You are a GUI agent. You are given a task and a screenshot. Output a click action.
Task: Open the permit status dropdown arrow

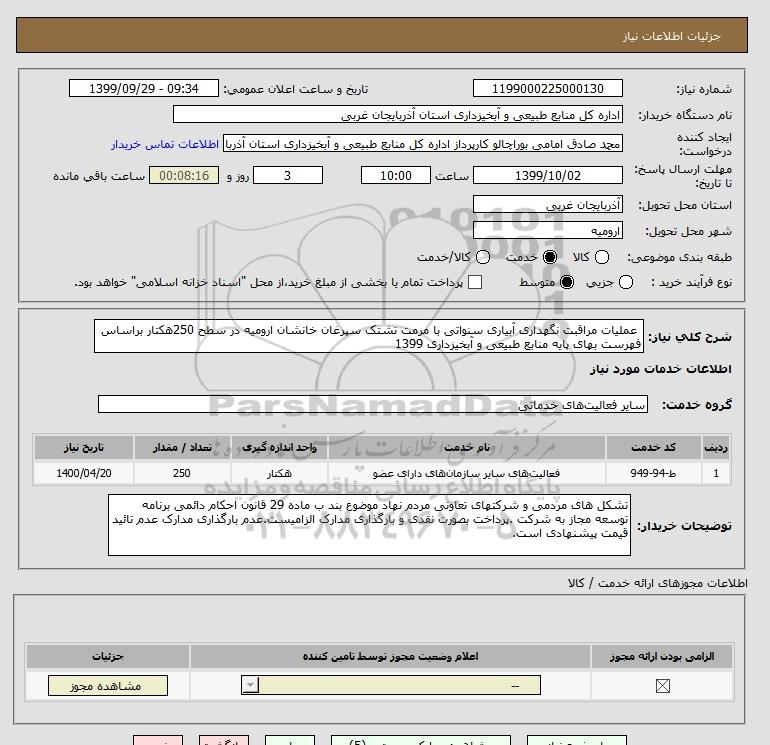click(x=250, y=685)
